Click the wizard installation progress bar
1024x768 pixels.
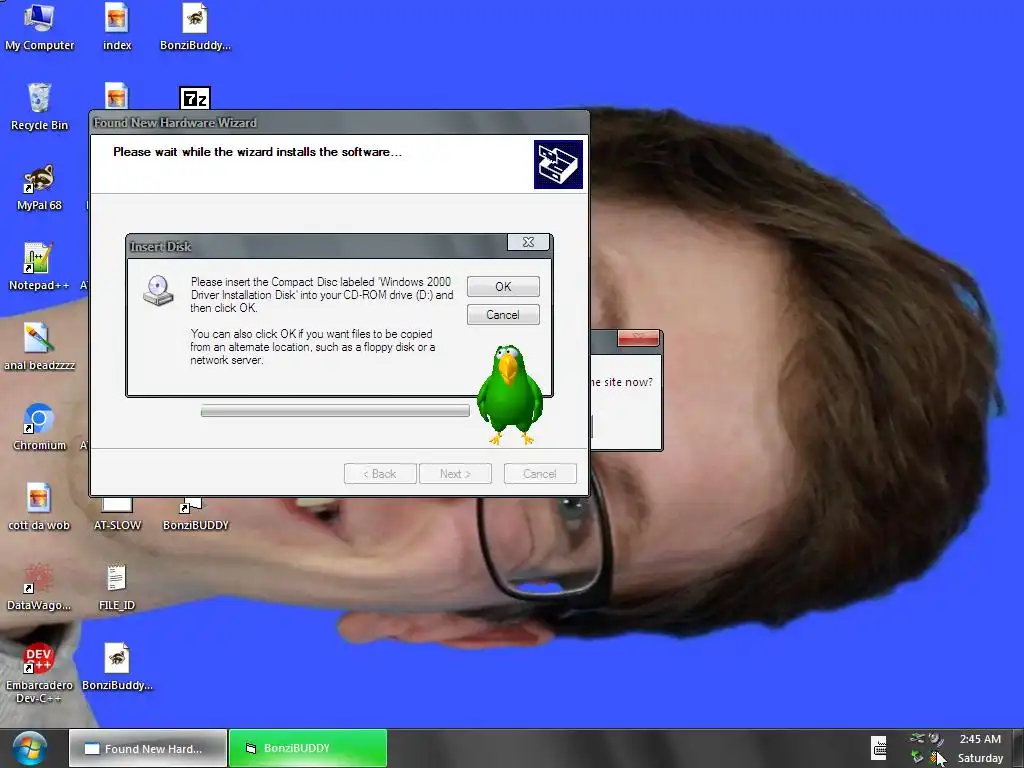click(335, 411)
